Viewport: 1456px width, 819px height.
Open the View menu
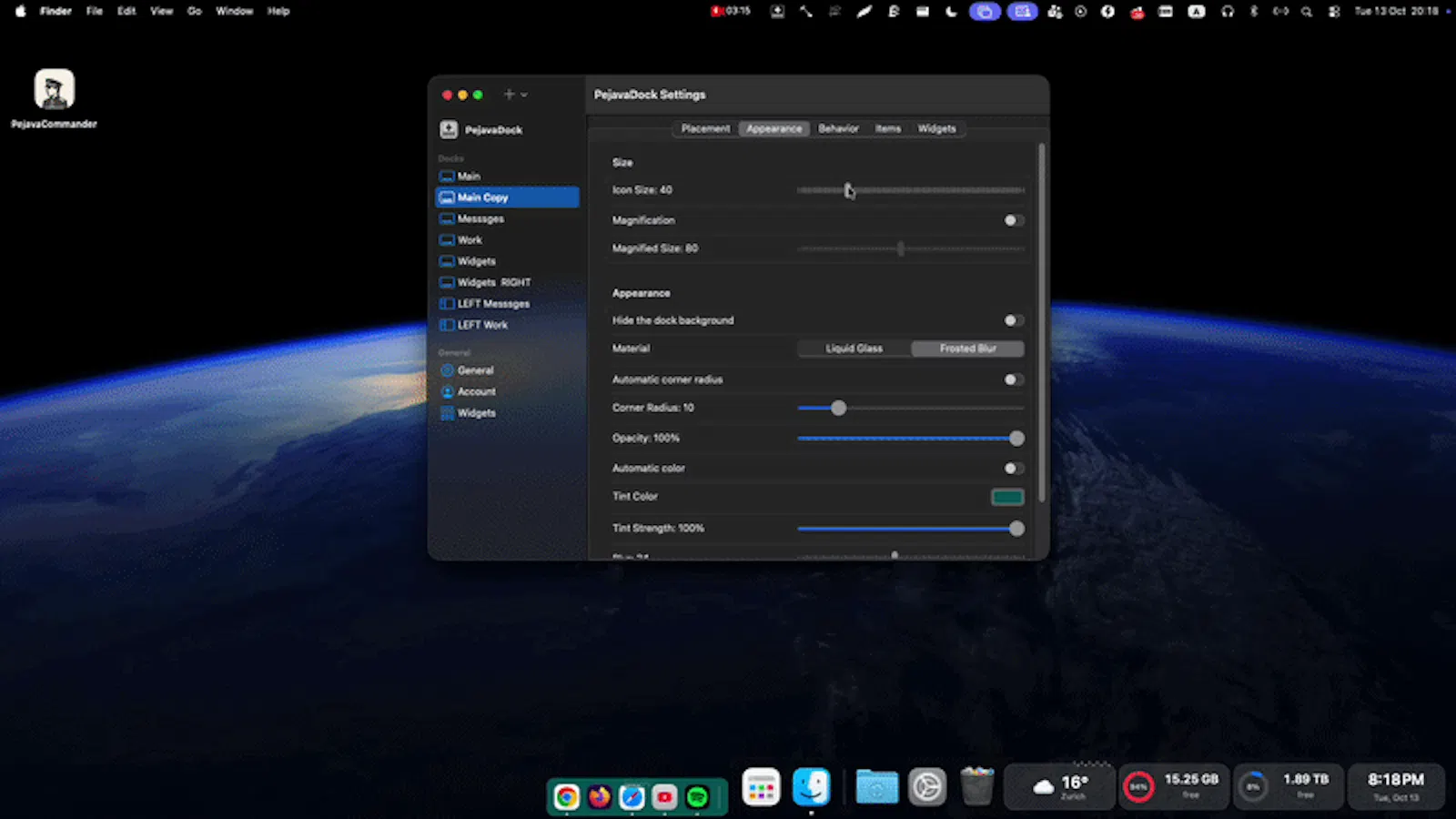click(161, 11)
